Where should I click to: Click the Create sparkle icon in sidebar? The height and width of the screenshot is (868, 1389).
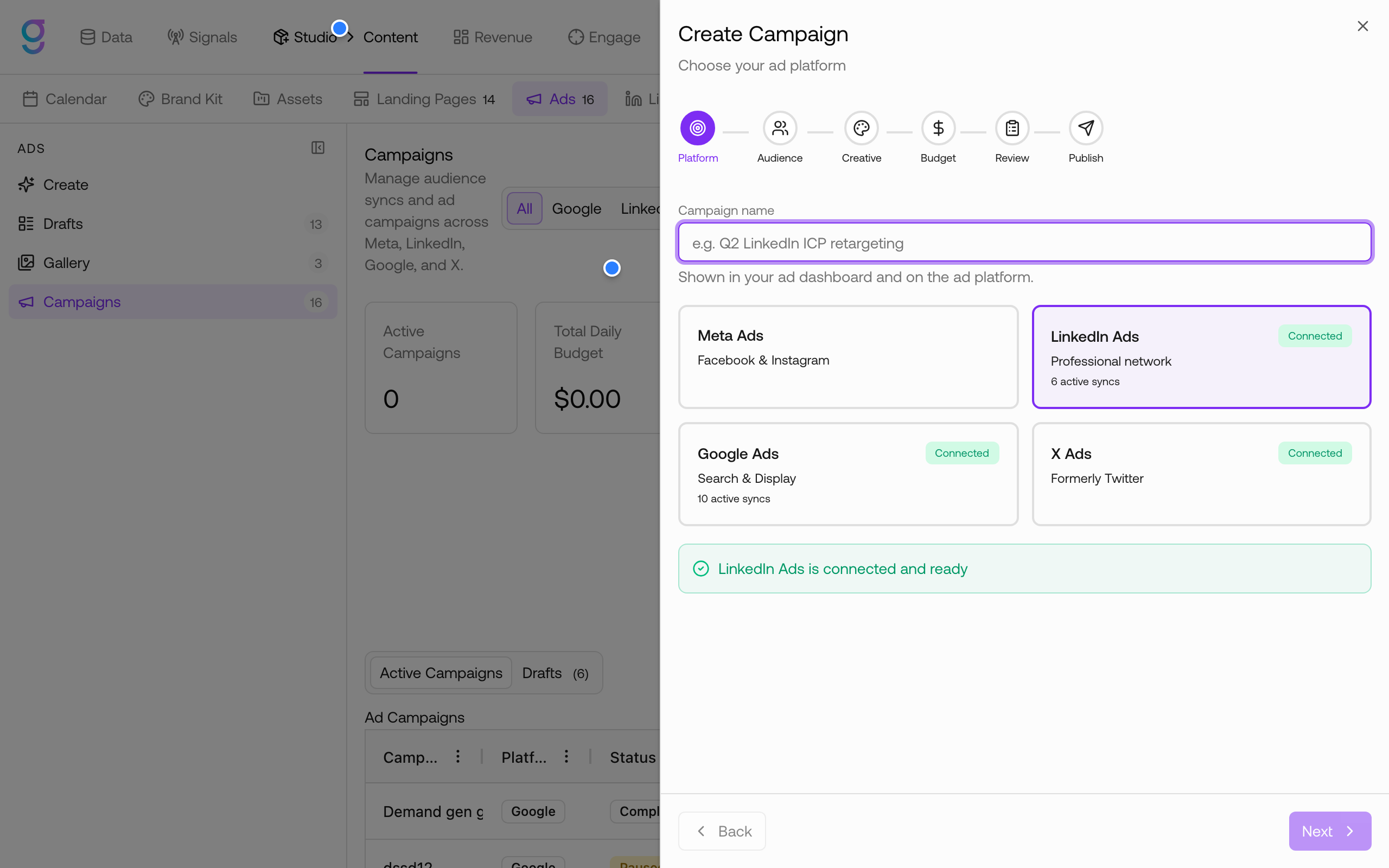click(x=26, y=184)
